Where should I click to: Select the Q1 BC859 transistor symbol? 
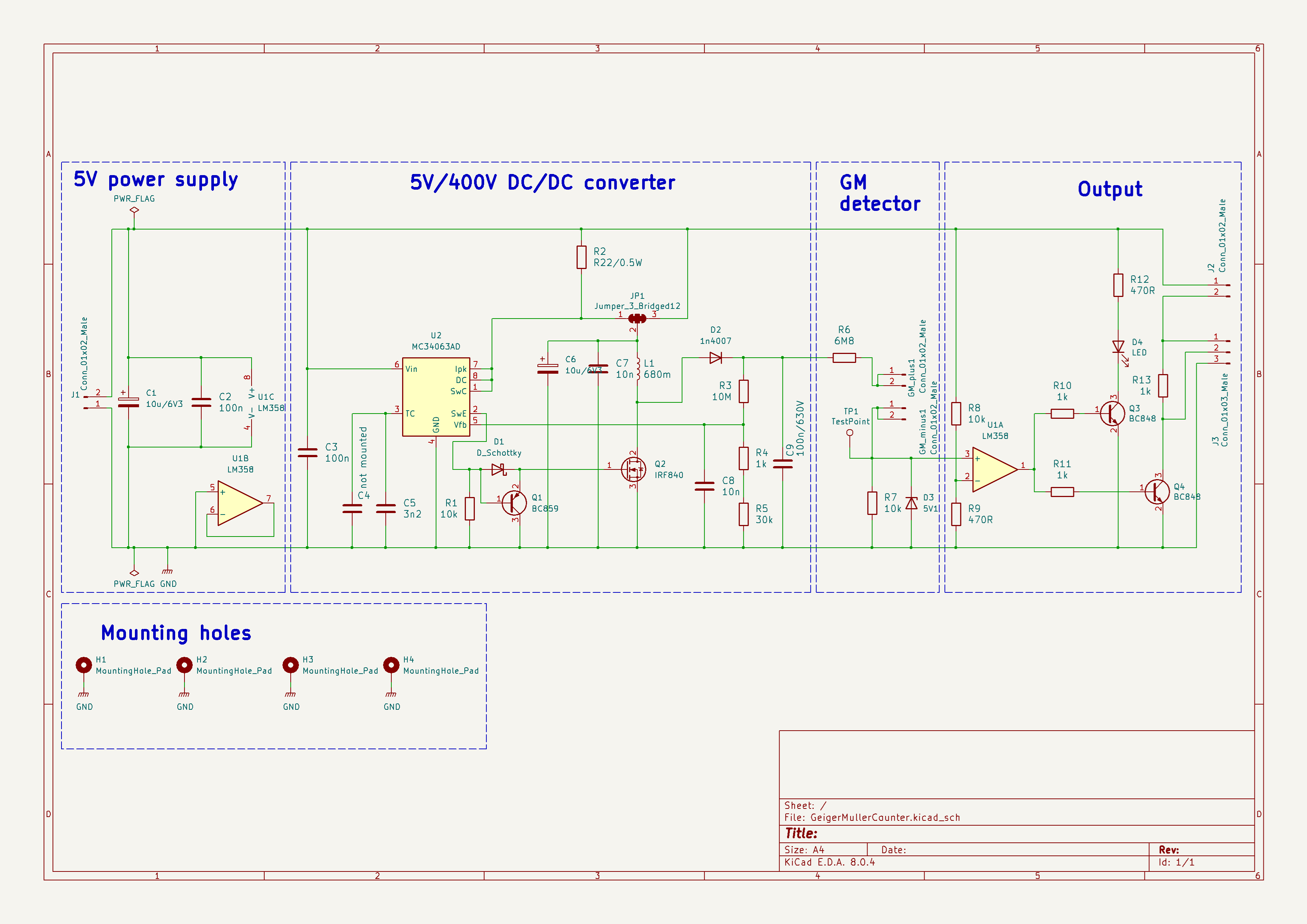(x=514, y=503)
